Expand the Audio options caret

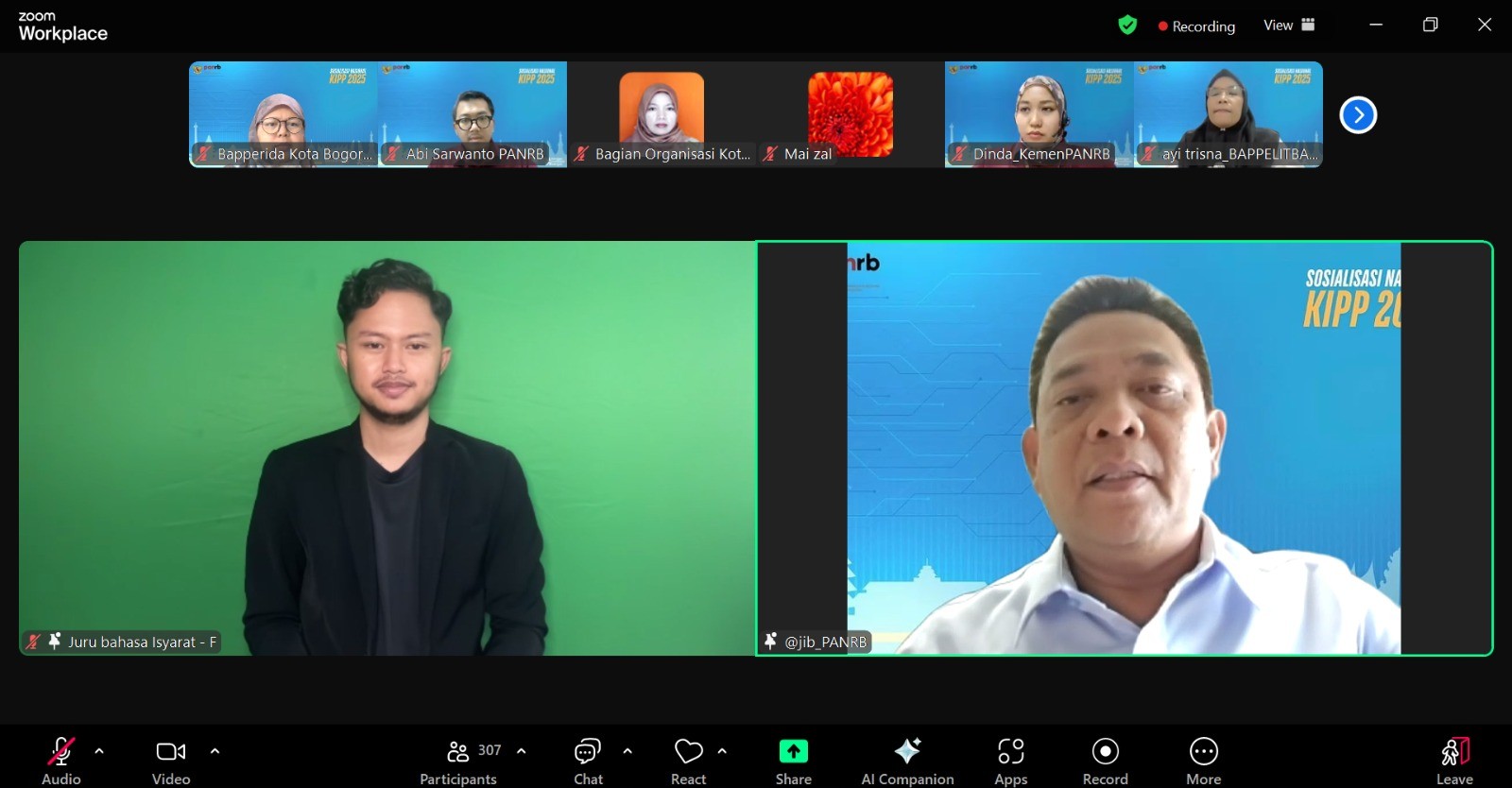(99, 751)
